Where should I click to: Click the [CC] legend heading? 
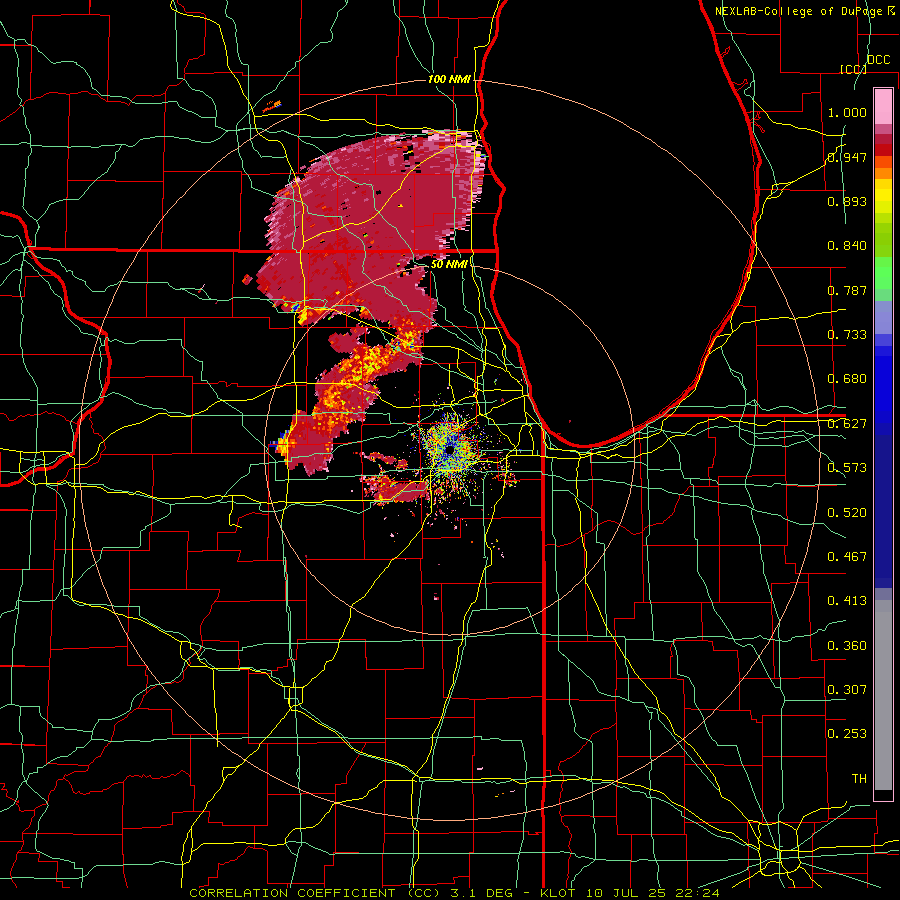tap(853, 69)
